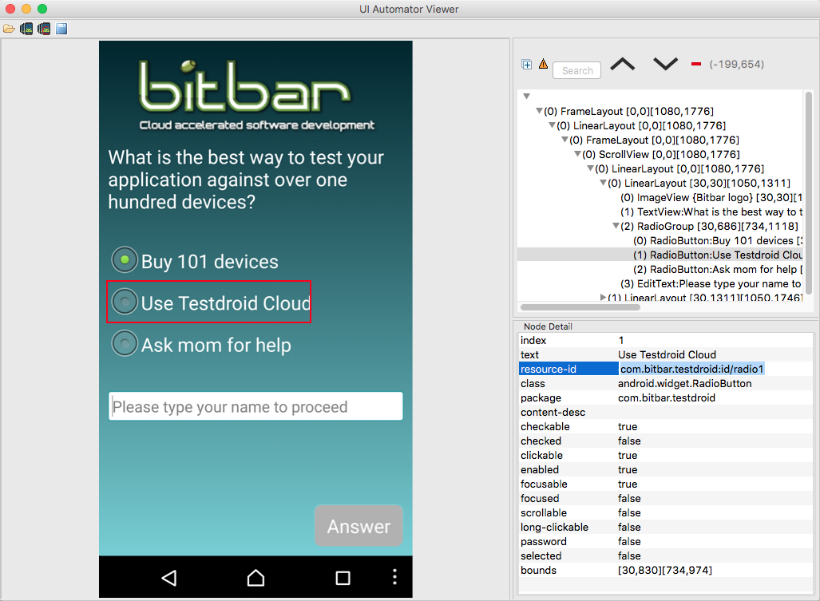The width and height of the screenshot is (820, 601).
Task: Click the Device Screenshot with Compressed Hierarchy icon
Action: (x=44, y=29)
